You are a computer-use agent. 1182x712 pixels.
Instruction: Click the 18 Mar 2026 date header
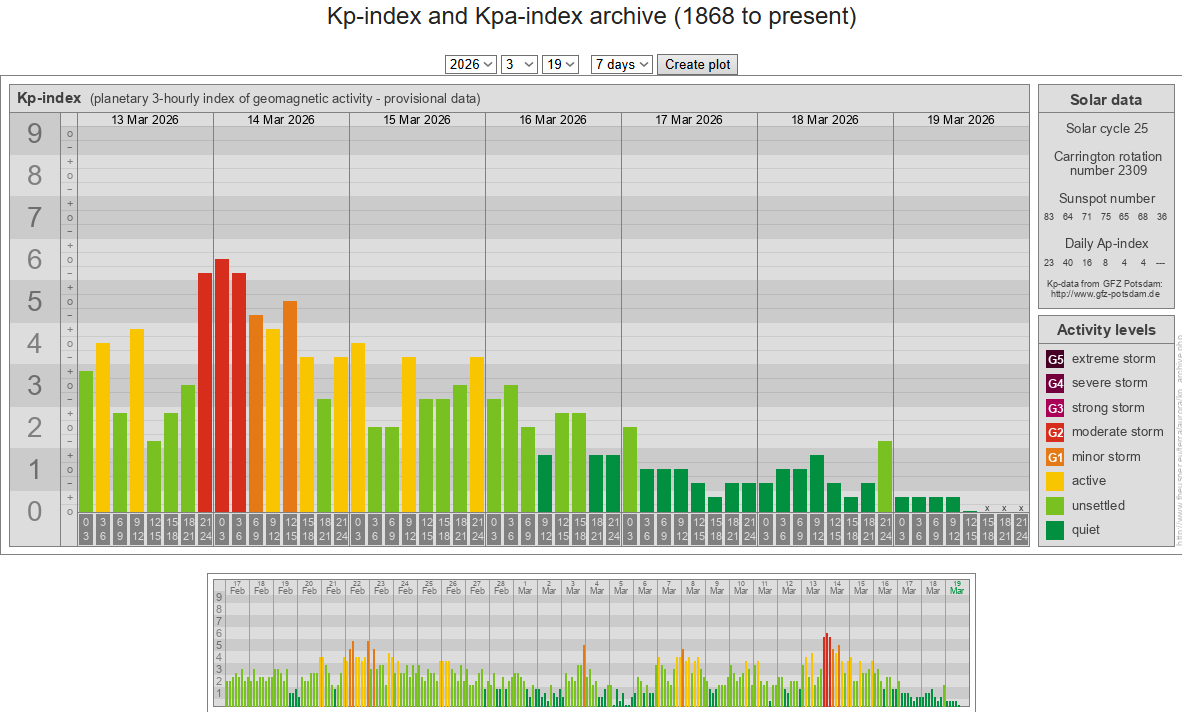825,120
